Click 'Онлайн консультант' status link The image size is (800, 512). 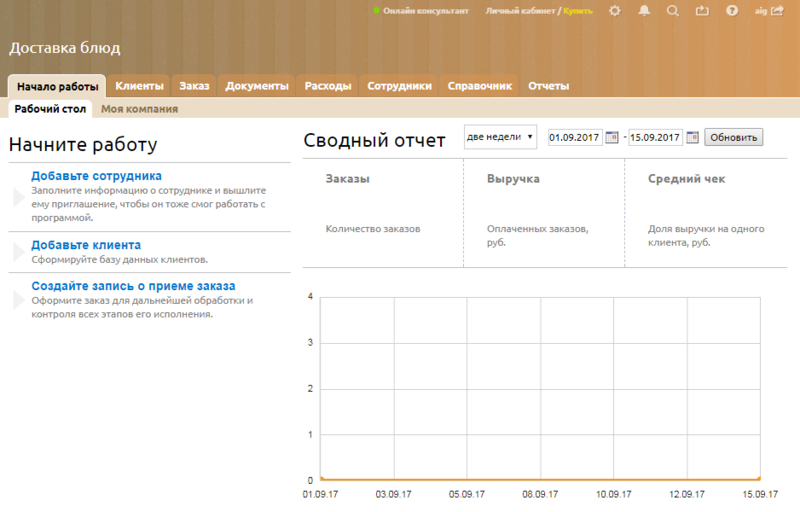pyautogui.click(x=424, y=11)
